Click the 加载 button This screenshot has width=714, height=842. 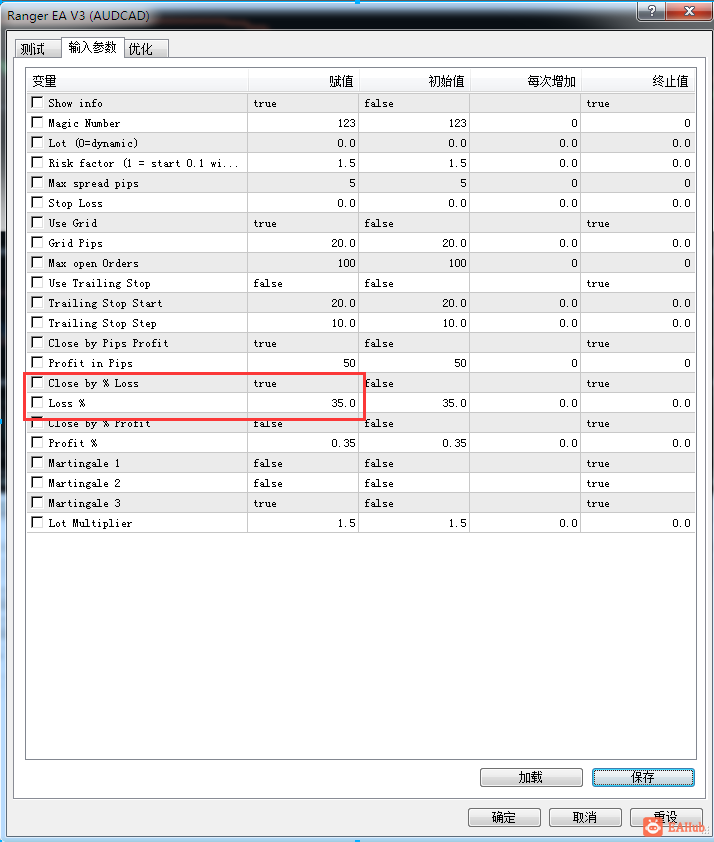pos(531,777)
